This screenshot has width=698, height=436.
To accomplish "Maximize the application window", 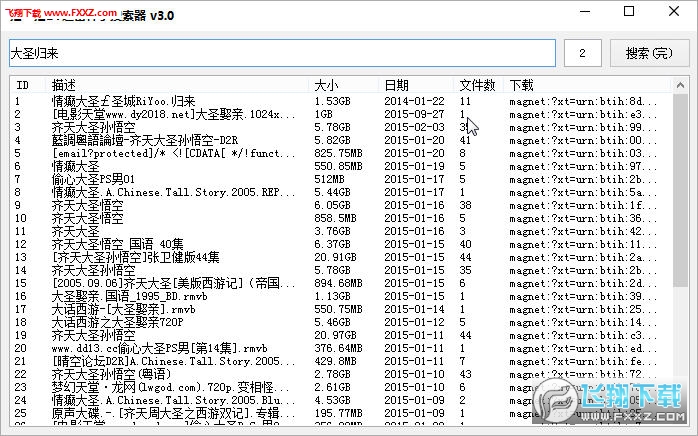I will pyautogui.click(x=628, y=12).
